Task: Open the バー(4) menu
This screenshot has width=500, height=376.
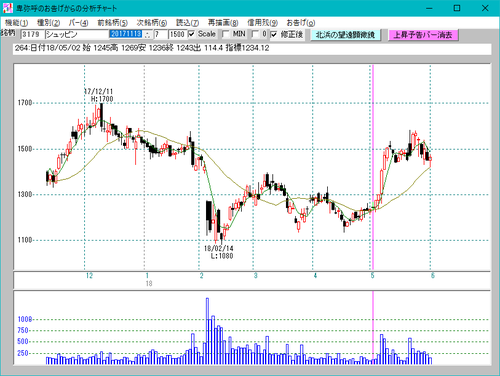Action: [x=78, y=23]
